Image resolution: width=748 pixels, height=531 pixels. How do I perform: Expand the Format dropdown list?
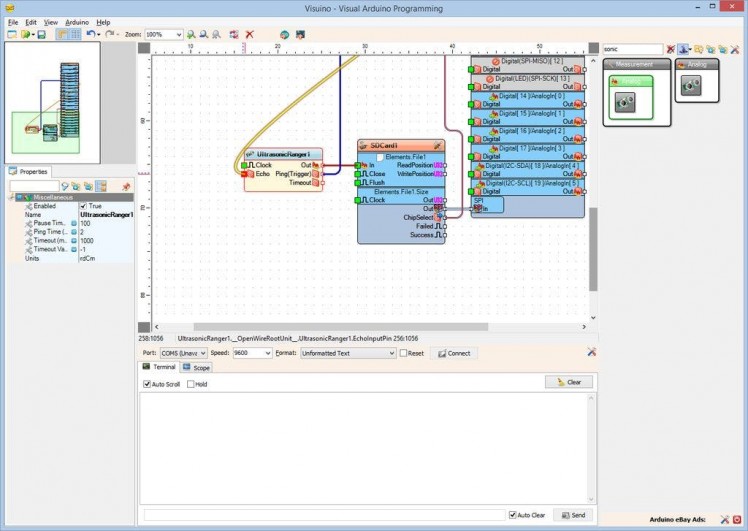[x=391, y=353]
